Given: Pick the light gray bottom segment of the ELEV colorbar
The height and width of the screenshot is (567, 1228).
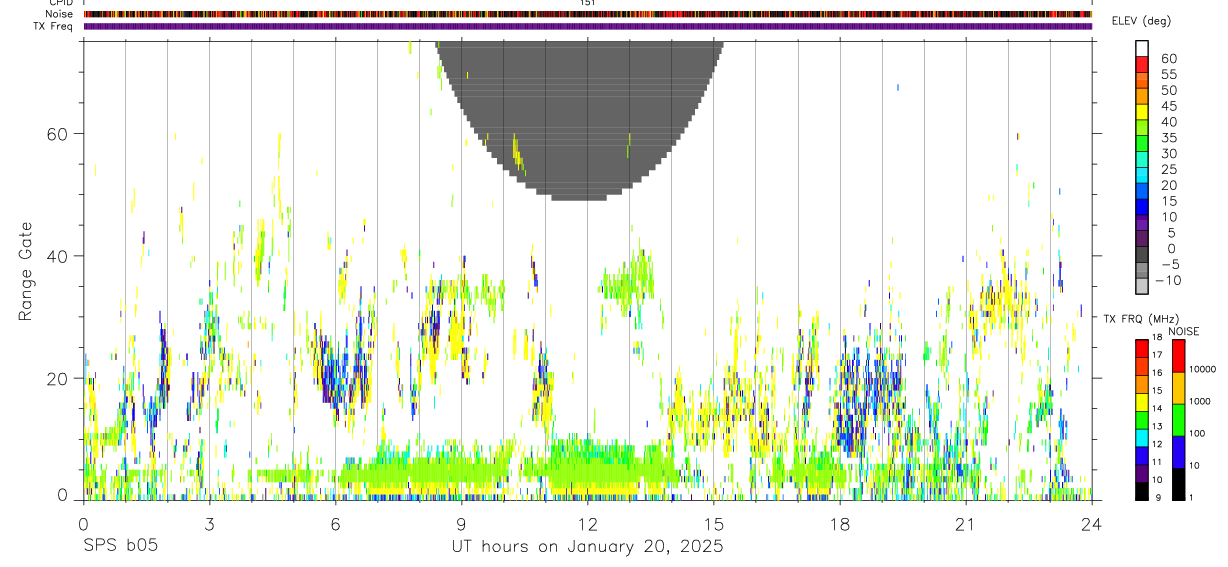Looking at the screenshot, I should click(x=1142, y=287).
